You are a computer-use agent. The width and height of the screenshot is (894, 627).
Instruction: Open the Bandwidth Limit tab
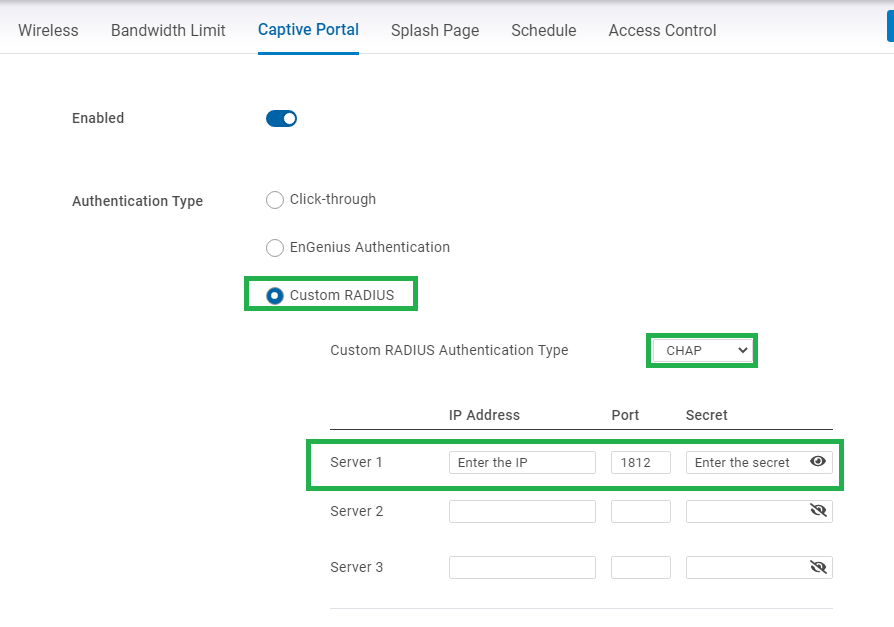[168, 31]
